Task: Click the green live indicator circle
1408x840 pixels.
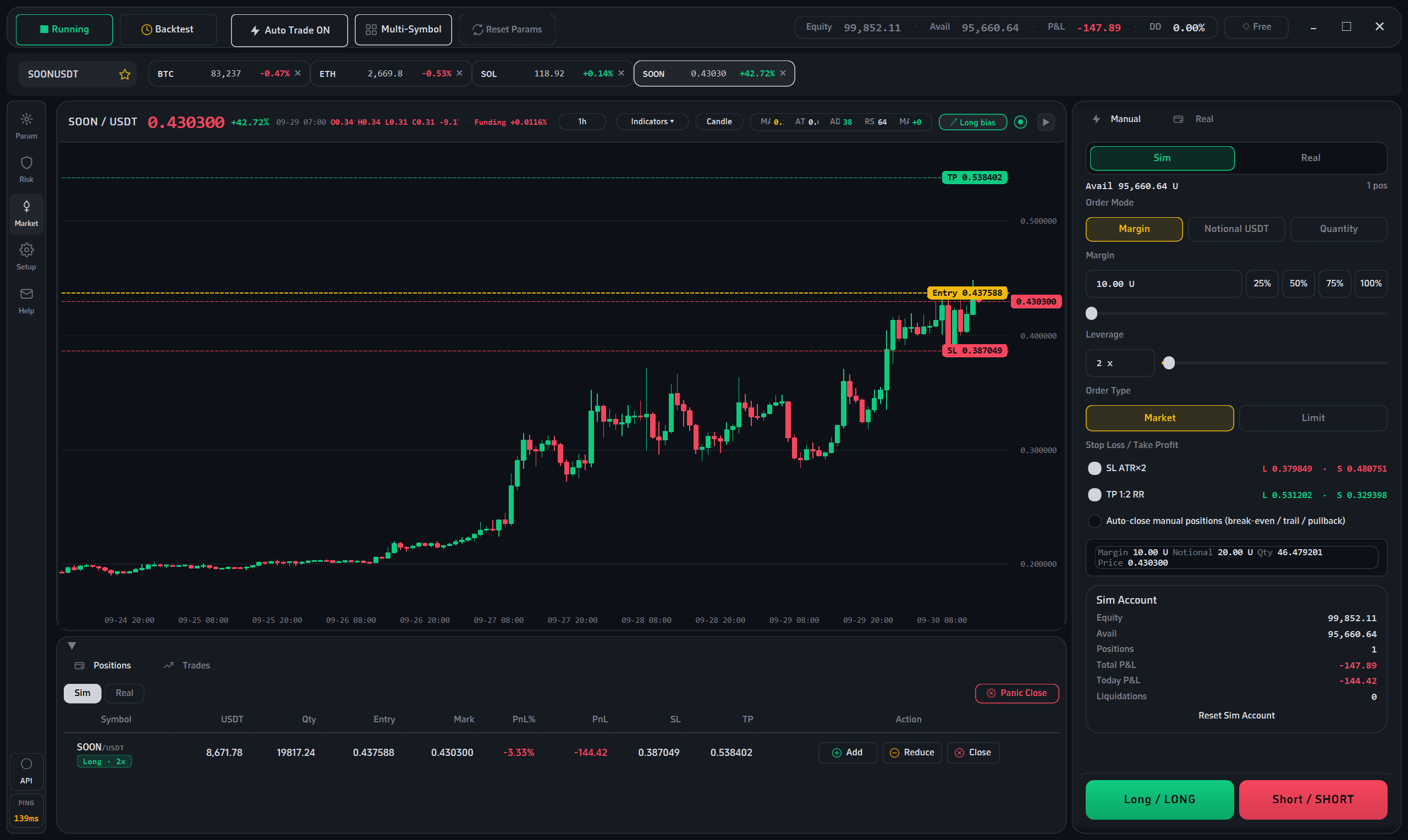Action: tap(1020, 121)
